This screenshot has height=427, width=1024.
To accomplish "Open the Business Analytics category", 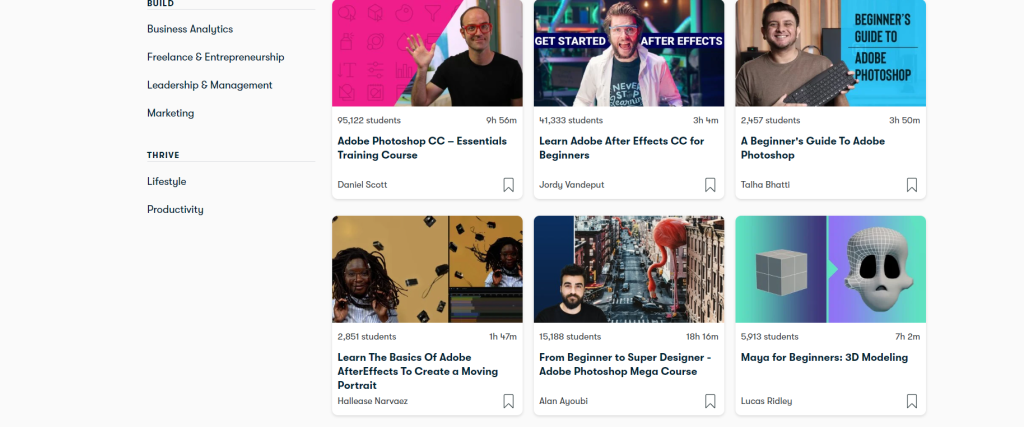I will (190, 29).
